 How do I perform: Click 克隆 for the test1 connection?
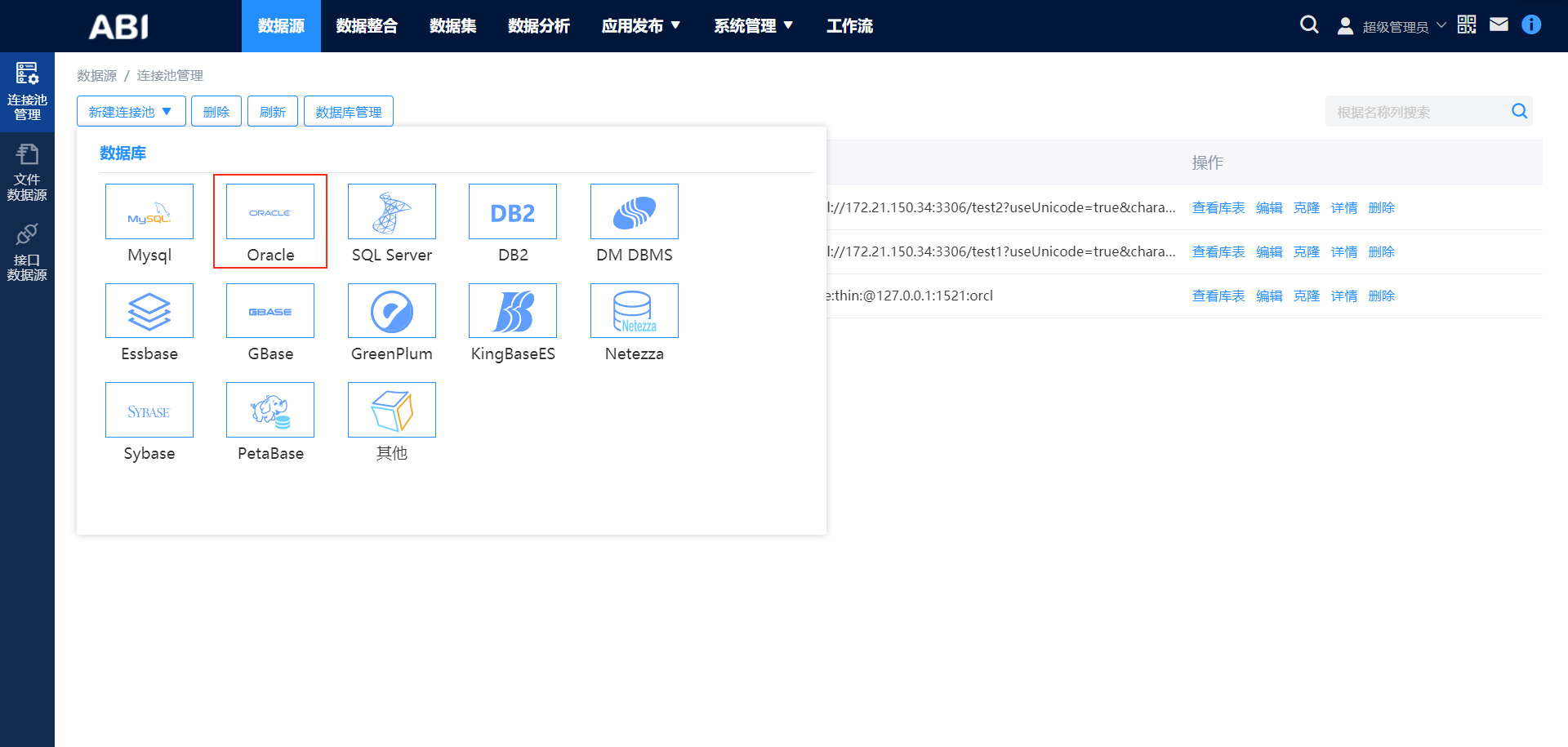pyautogui.click(x=1307, y=251)
